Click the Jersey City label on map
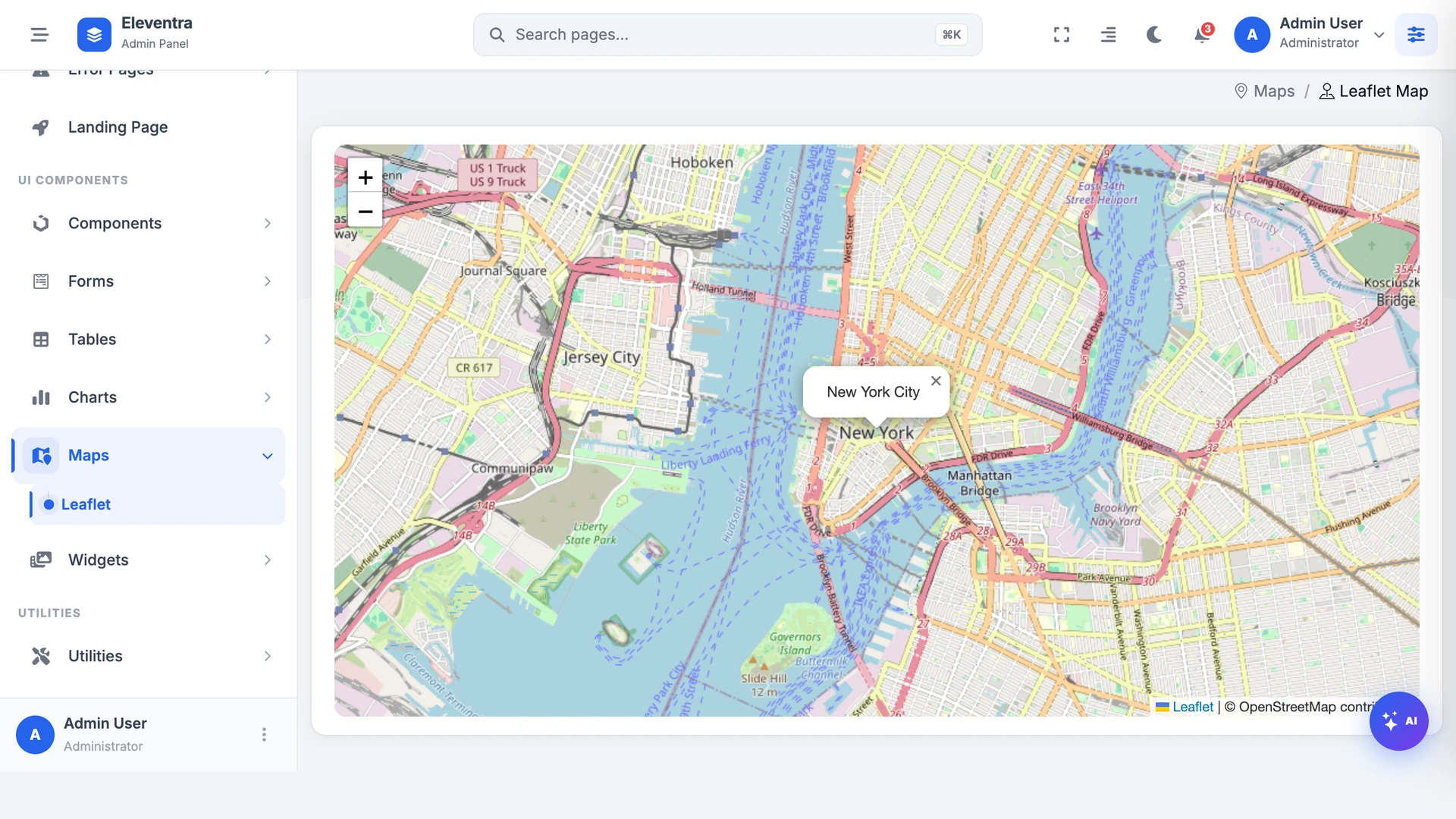Screen dimensions: 1456x819 click(601, 357)
